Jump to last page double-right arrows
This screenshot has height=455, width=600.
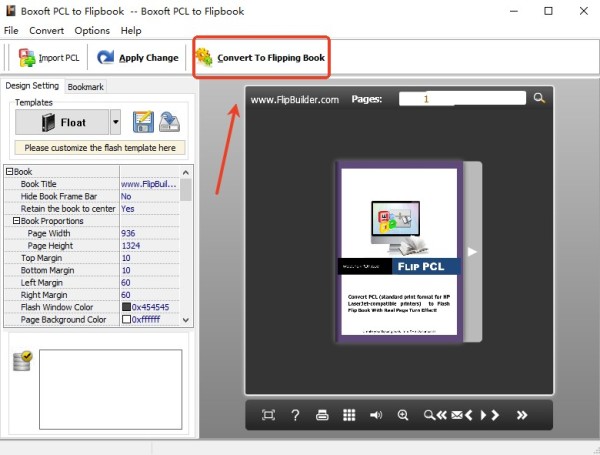click(x=522, y=415)
